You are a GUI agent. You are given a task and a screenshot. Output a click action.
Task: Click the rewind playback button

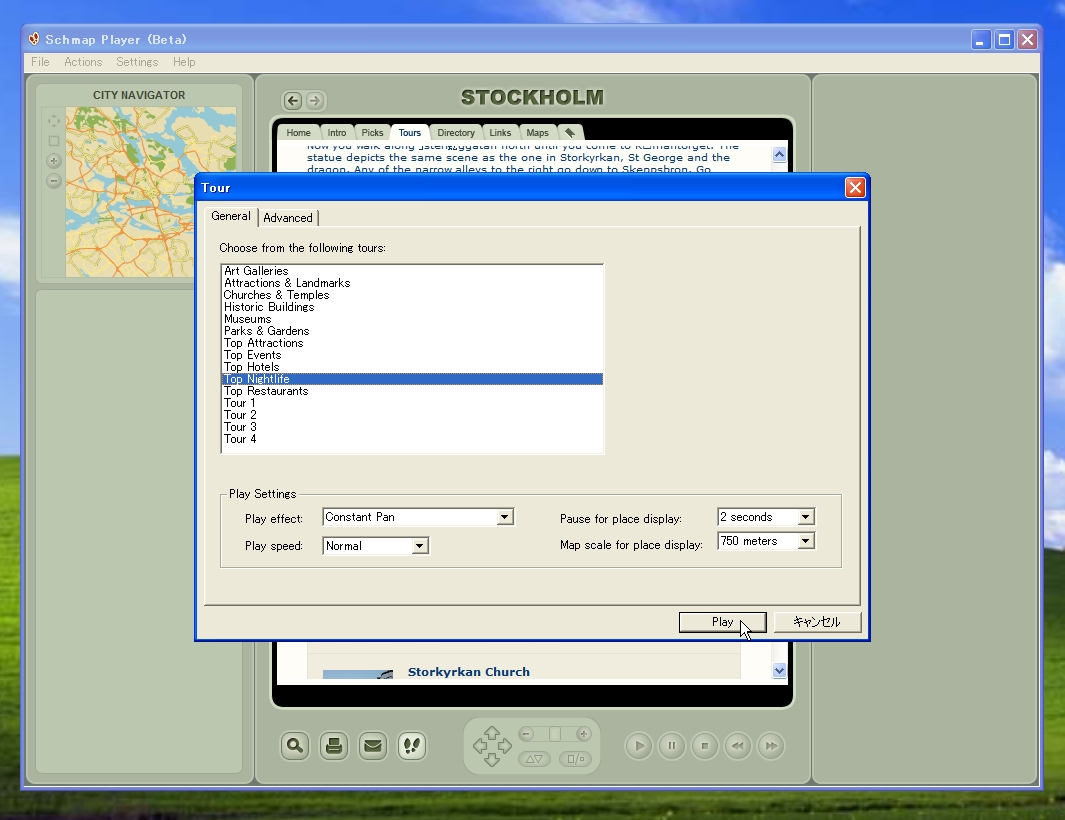tap(738, 746)
